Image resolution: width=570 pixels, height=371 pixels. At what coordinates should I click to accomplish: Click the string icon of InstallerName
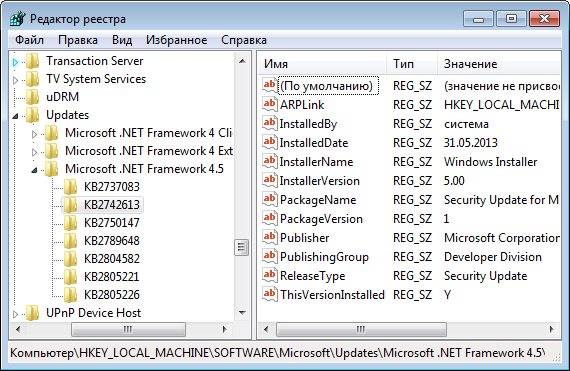(x=269, y=161)
